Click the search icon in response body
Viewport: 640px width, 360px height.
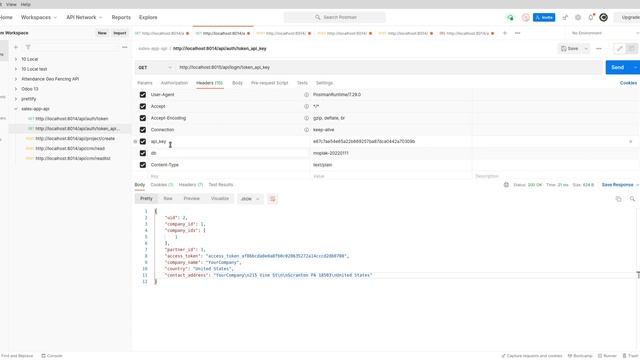(x=632, y=199)
